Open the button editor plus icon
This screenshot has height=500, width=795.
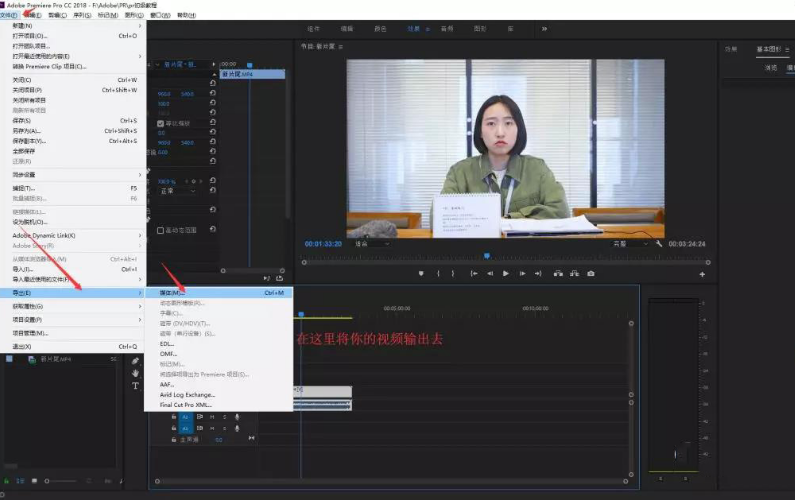point(702,274)
